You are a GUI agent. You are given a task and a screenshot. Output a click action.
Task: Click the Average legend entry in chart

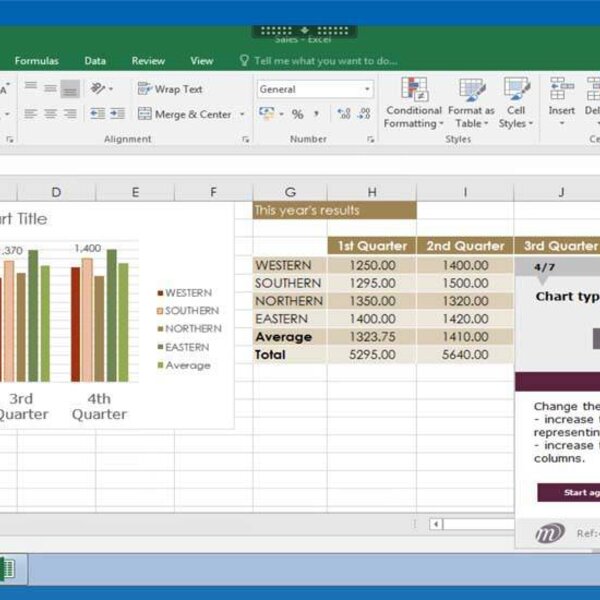pyautogui.click(x=184, y=365)
